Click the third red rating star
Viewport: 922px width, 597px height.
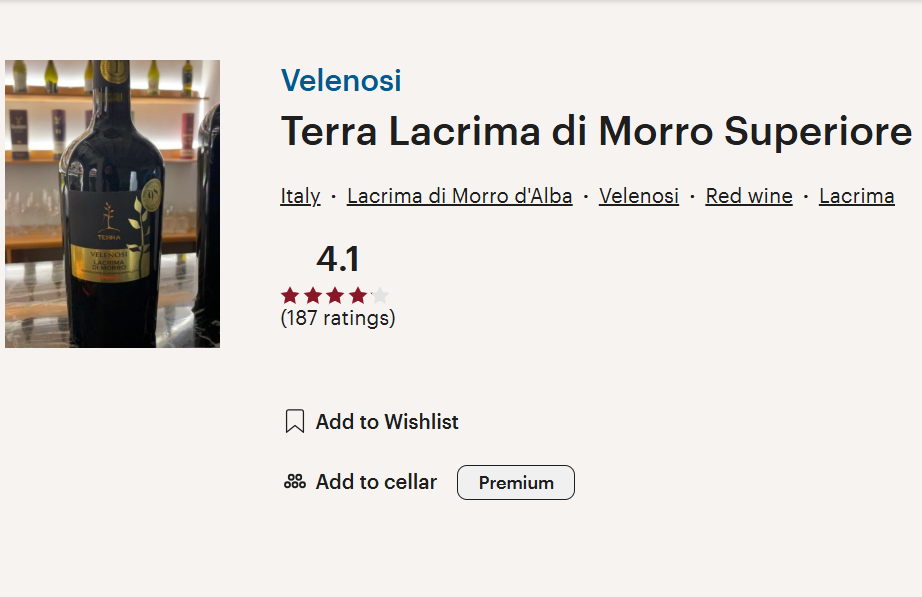tap(335, 295)
